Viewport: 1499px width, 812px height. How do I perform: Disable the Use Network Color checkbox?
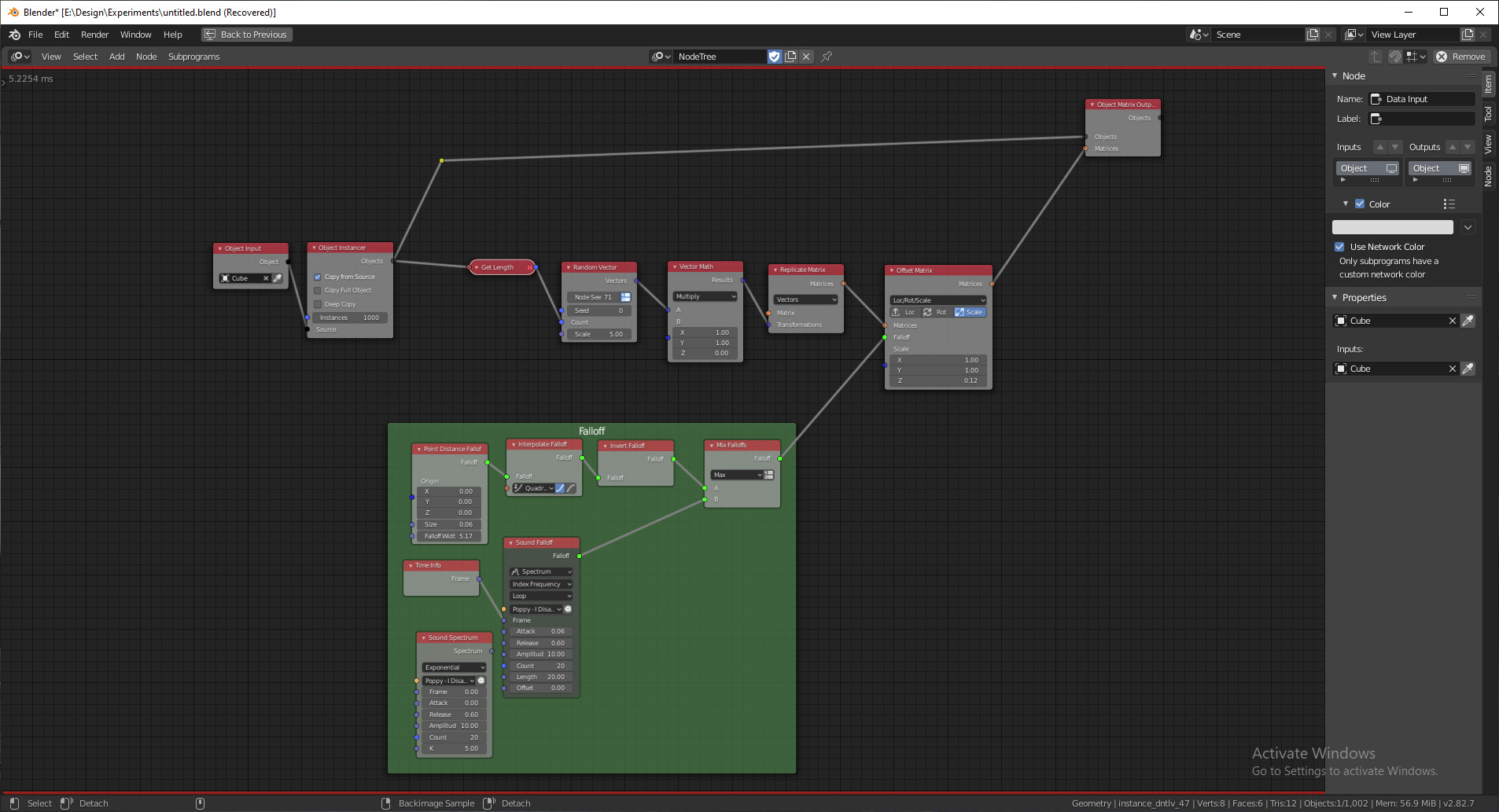pos(1341,247)
